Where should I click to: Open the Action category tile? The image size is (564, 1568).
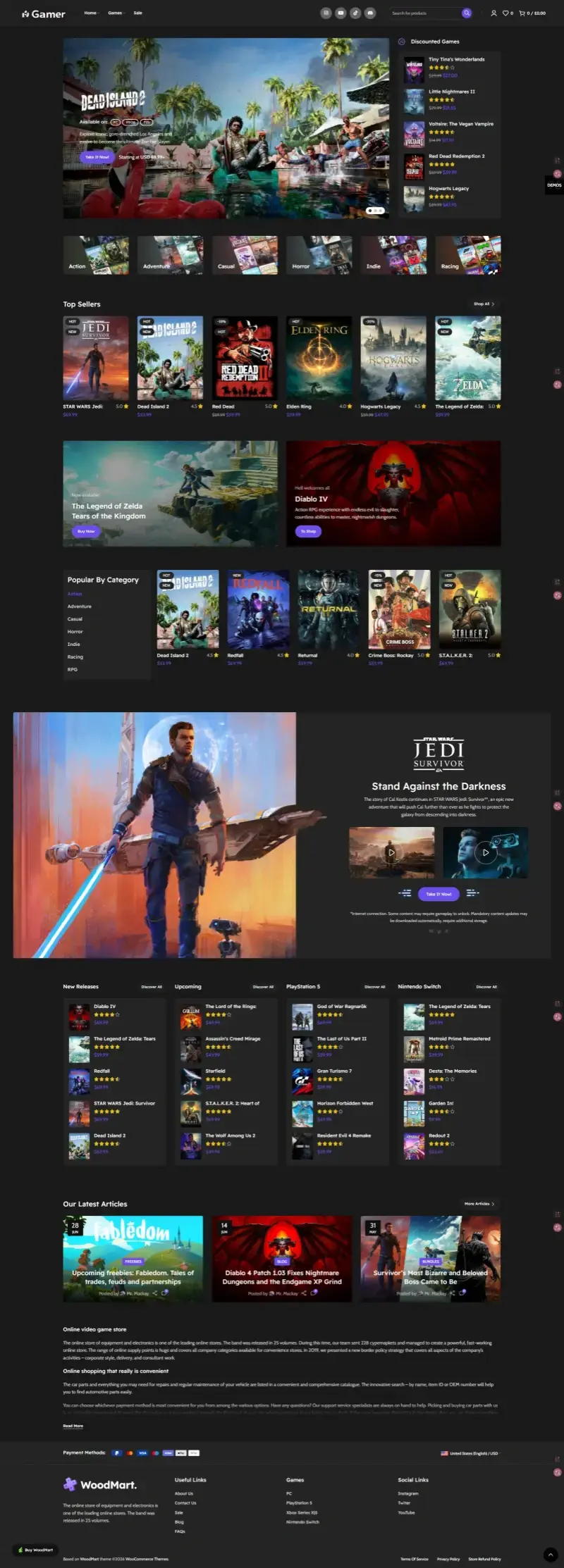point(96,255)
